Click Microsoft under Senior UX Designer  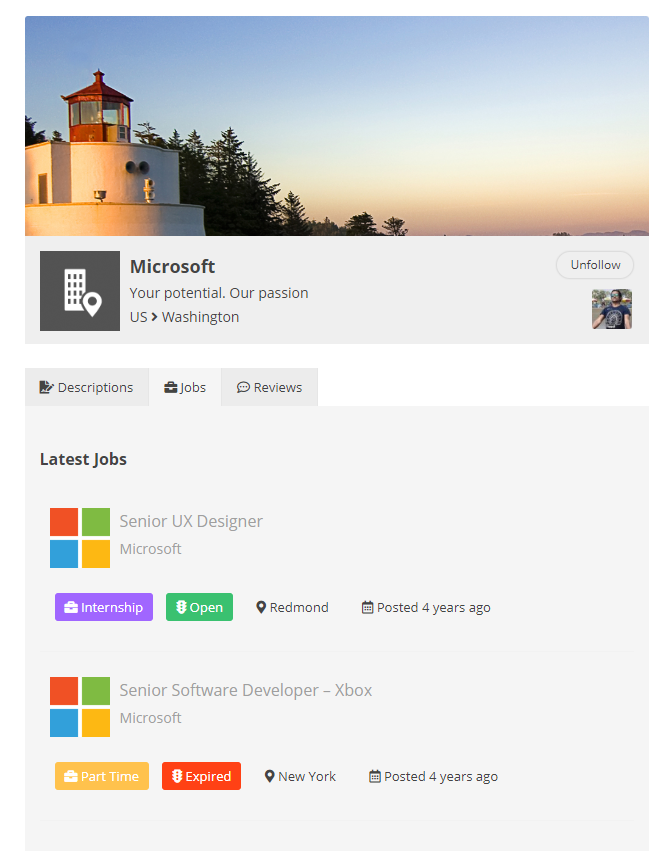point(150,549)
